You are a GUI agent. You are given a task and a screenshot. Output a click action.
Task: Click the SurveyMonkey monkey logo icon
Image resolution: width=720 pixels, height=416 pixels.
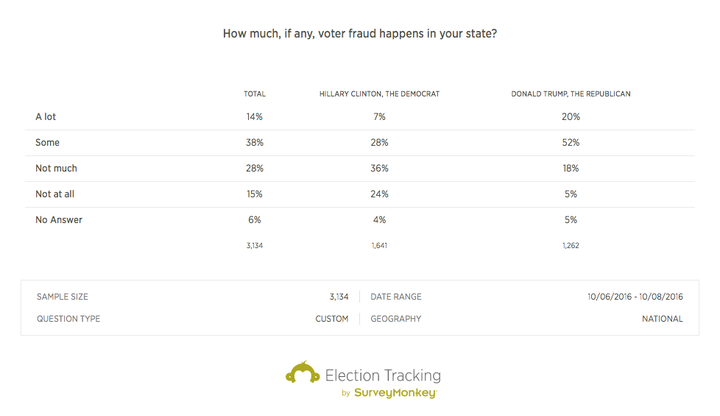(x=303, y=372)
